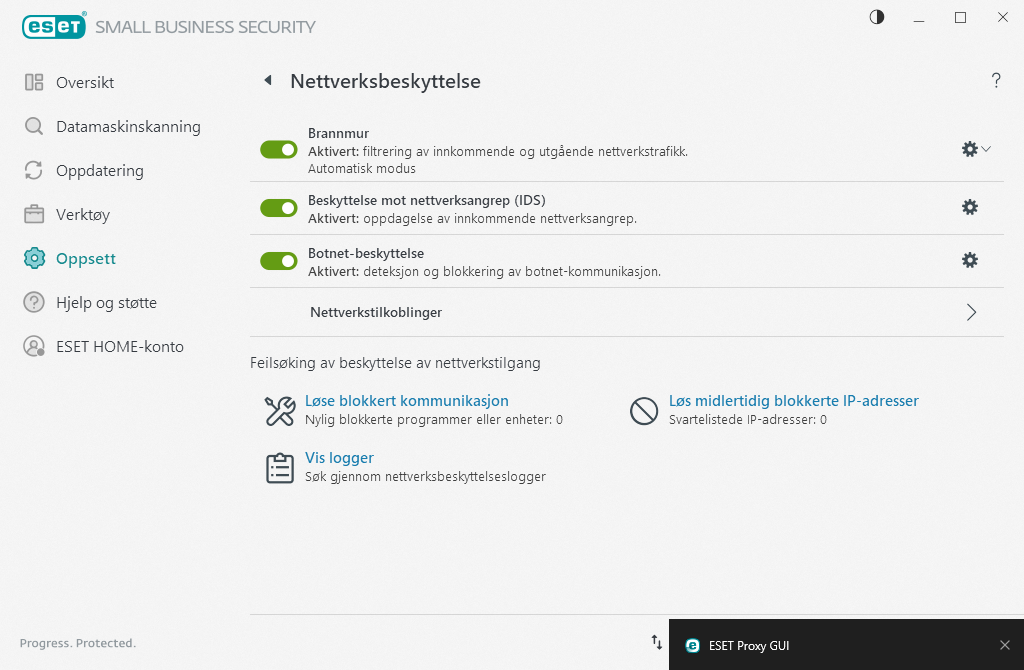The height and width of the screenshot is (670, 1024).
Task: Toggle the contrast theme icon in title bar
Action: (876, 17)
